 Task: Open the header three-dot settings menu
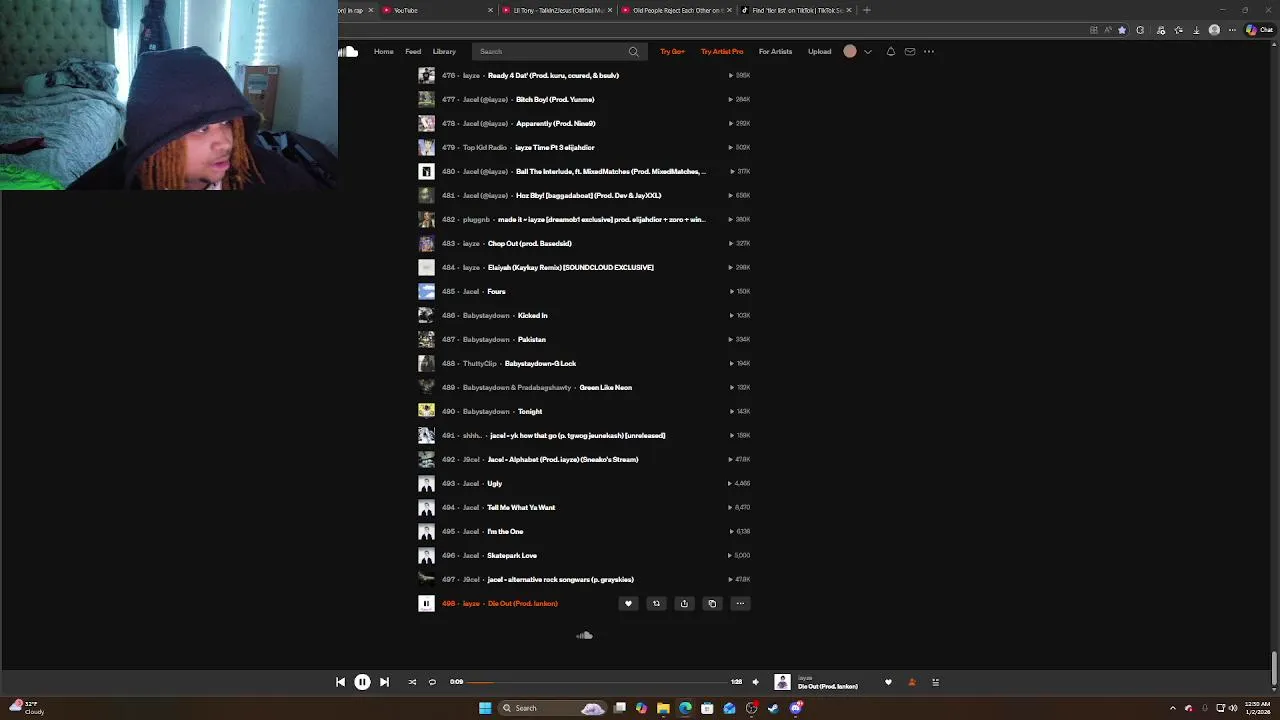click(929, 51)
